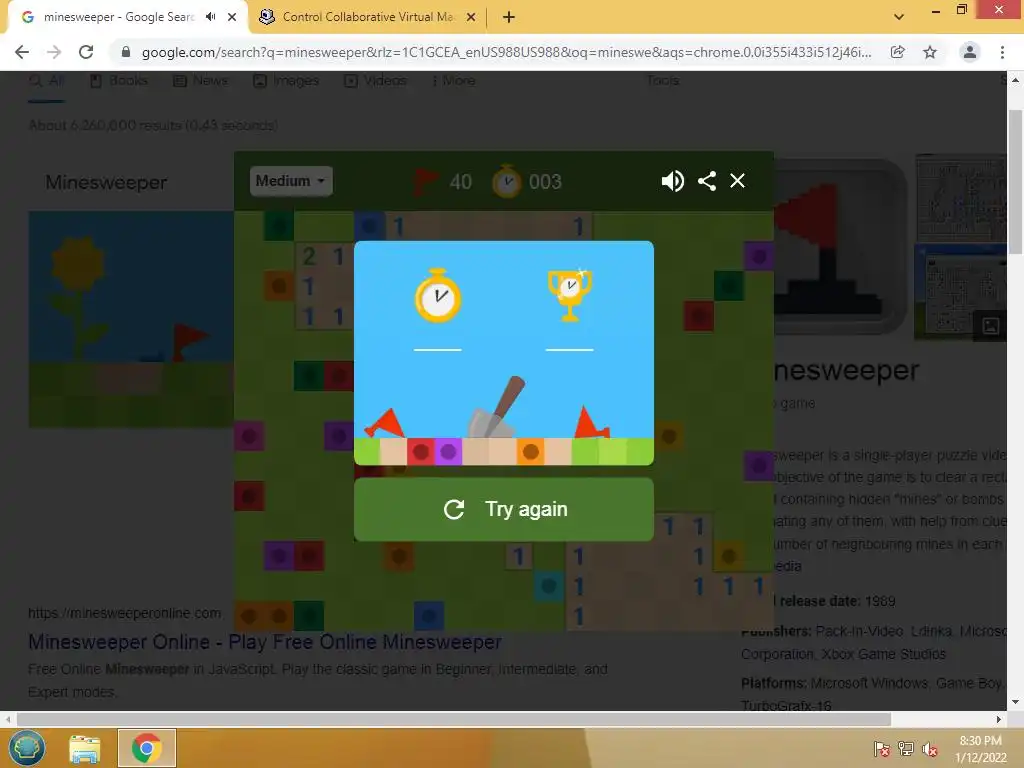1024x768 pixels.
Task: Select the Books search filter
Action: coord(119,80)
